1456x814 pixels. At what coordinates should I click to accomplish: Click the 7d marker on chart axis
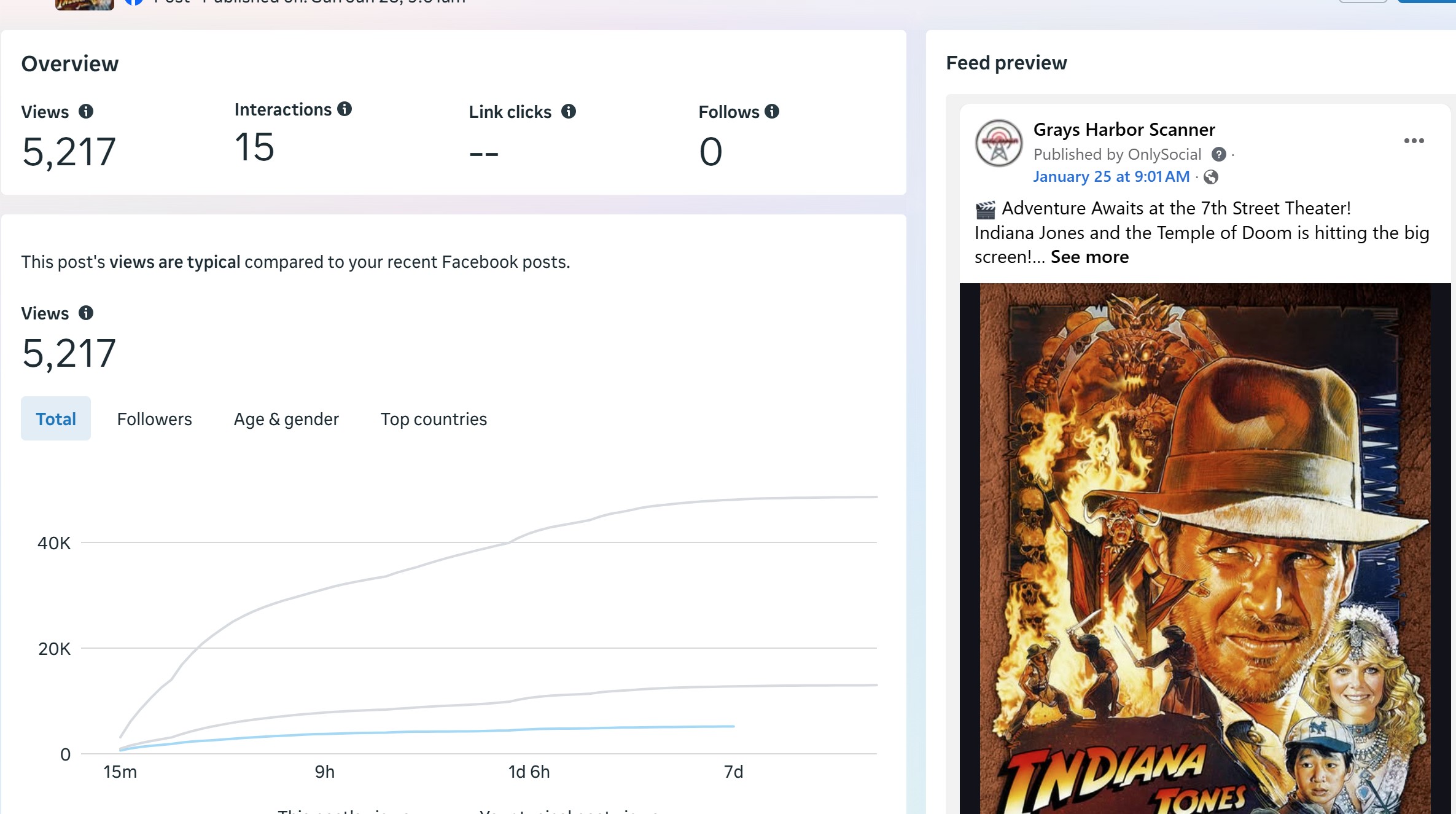pyautogui.click(x=733, y=772)
